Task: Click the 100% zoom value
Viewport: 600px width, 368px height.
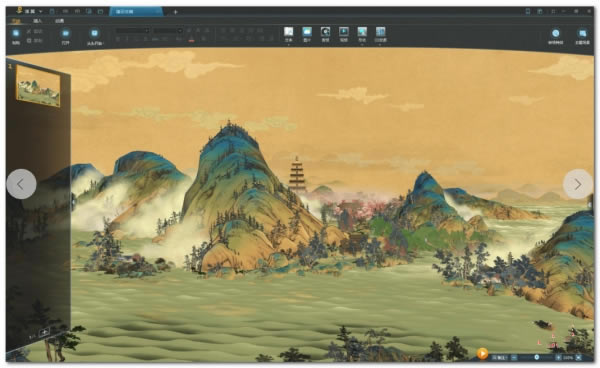Action: click(568, 358)
